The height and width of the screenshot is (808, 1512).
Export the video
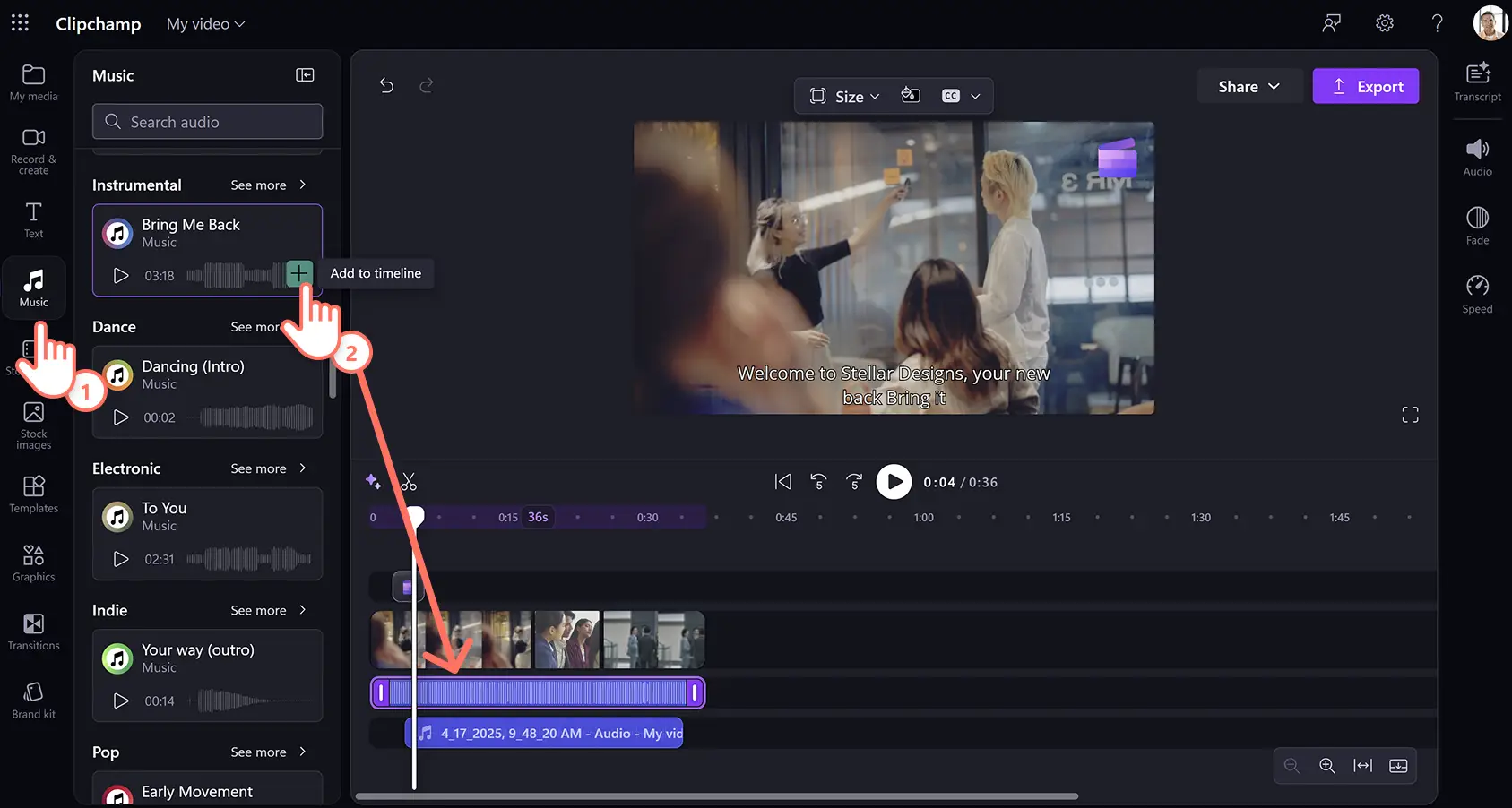(x=1366, y=86)
